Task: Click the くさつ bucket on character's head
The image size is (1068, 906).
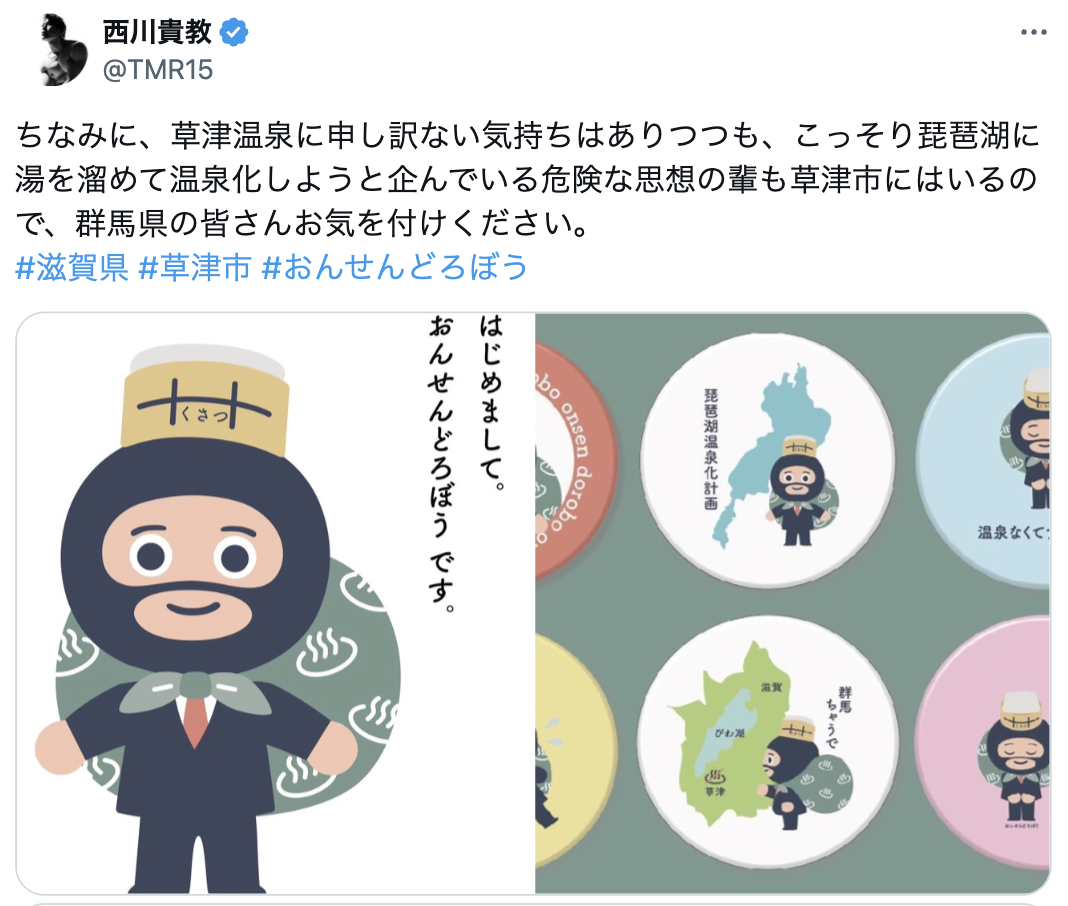Action: pos(206,401)
